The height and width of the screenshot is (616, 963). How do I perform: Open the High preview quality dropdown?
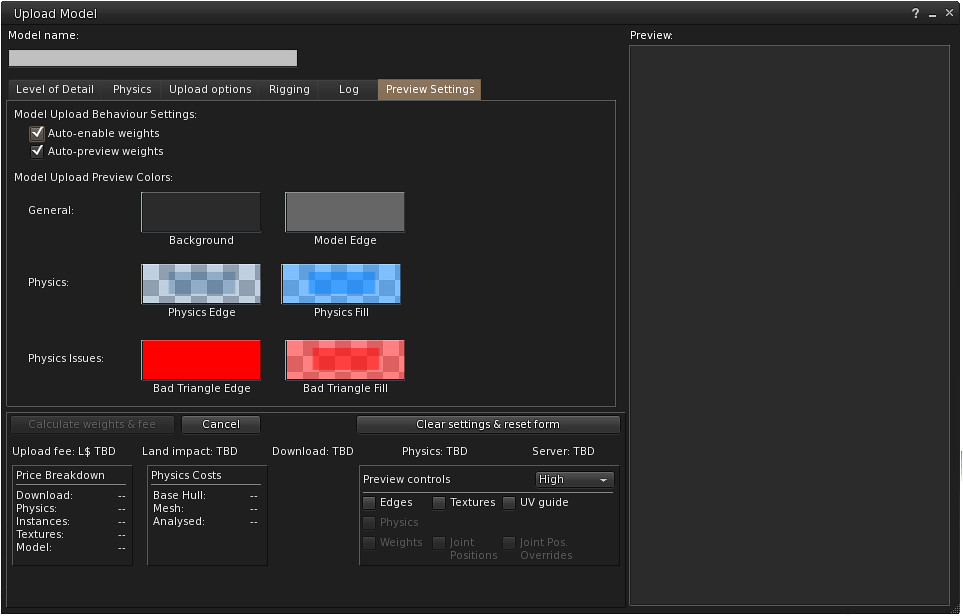pos(574,480)
